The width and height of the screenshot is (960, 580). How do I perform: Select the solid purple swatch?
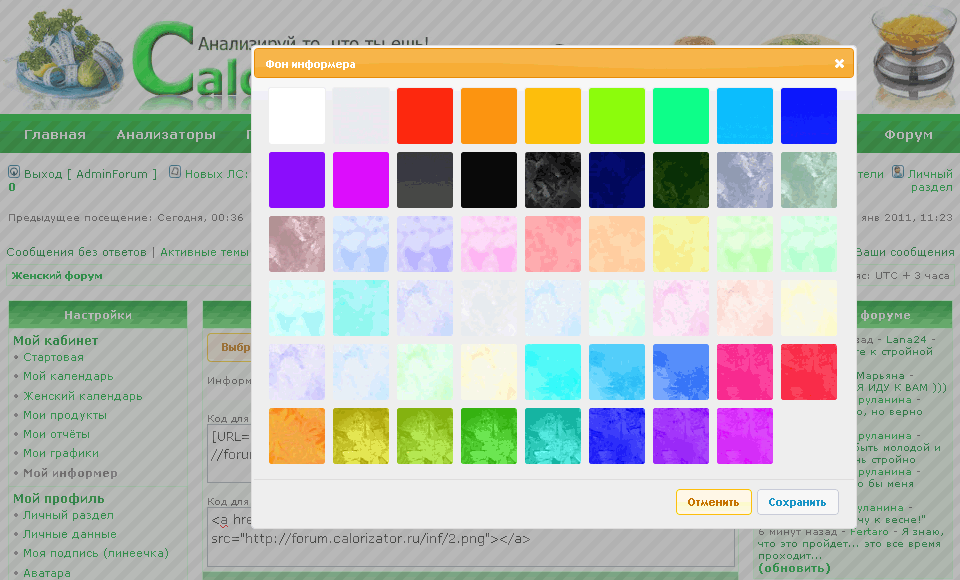297,180
